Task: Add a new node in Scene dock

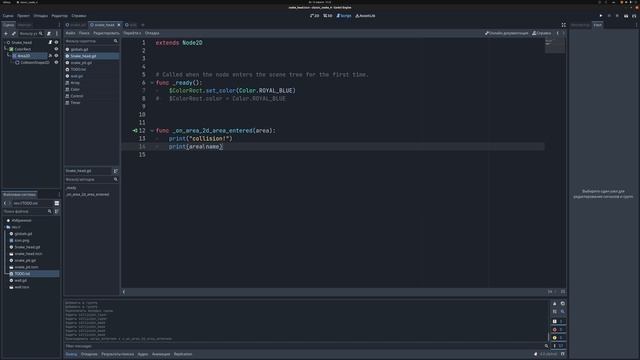Action: click(x=6, y=33)
